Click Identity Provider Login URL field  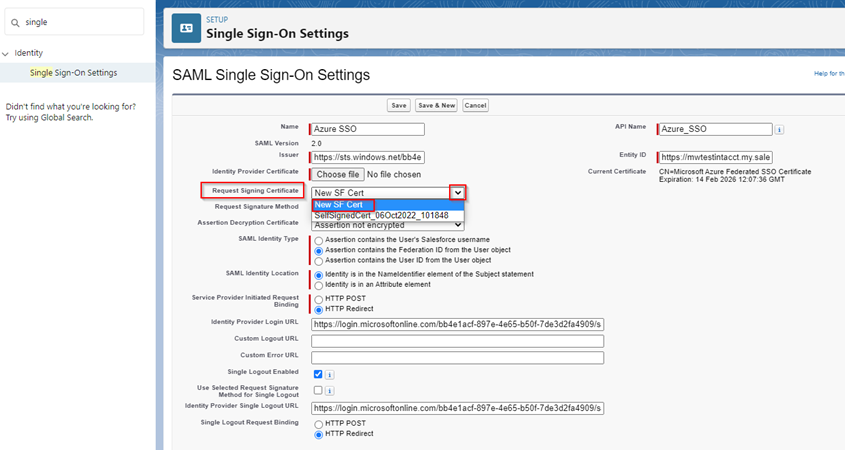pyautogui.click(x=458, y=324)
